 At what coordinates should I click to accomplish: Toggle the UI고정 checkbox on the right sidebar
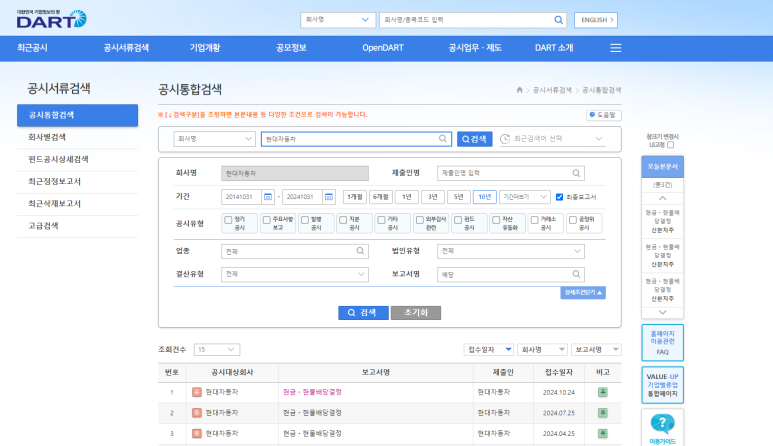[x=670, y=145]
